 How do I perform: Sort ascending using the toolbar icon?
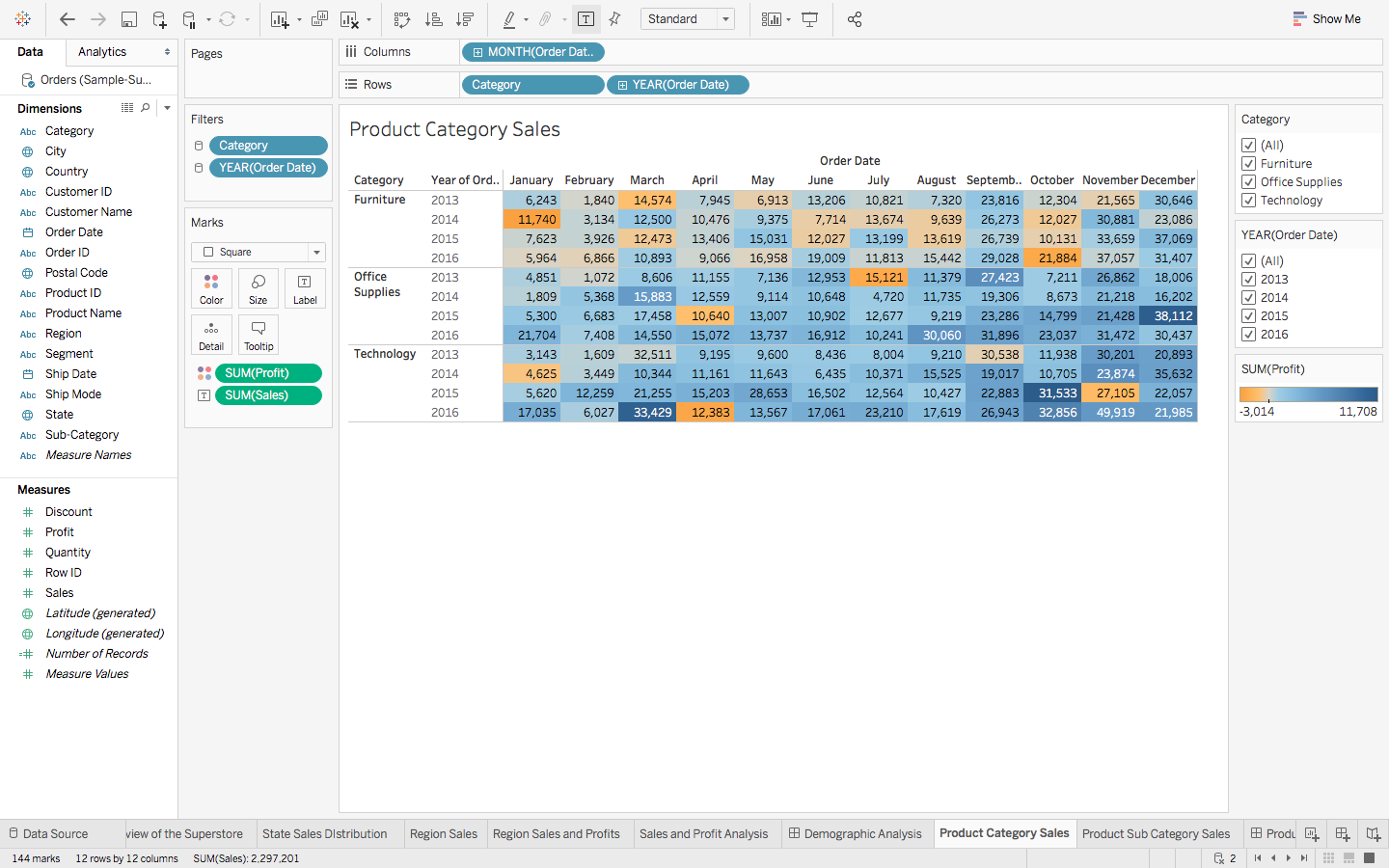(x=434, y=19)
